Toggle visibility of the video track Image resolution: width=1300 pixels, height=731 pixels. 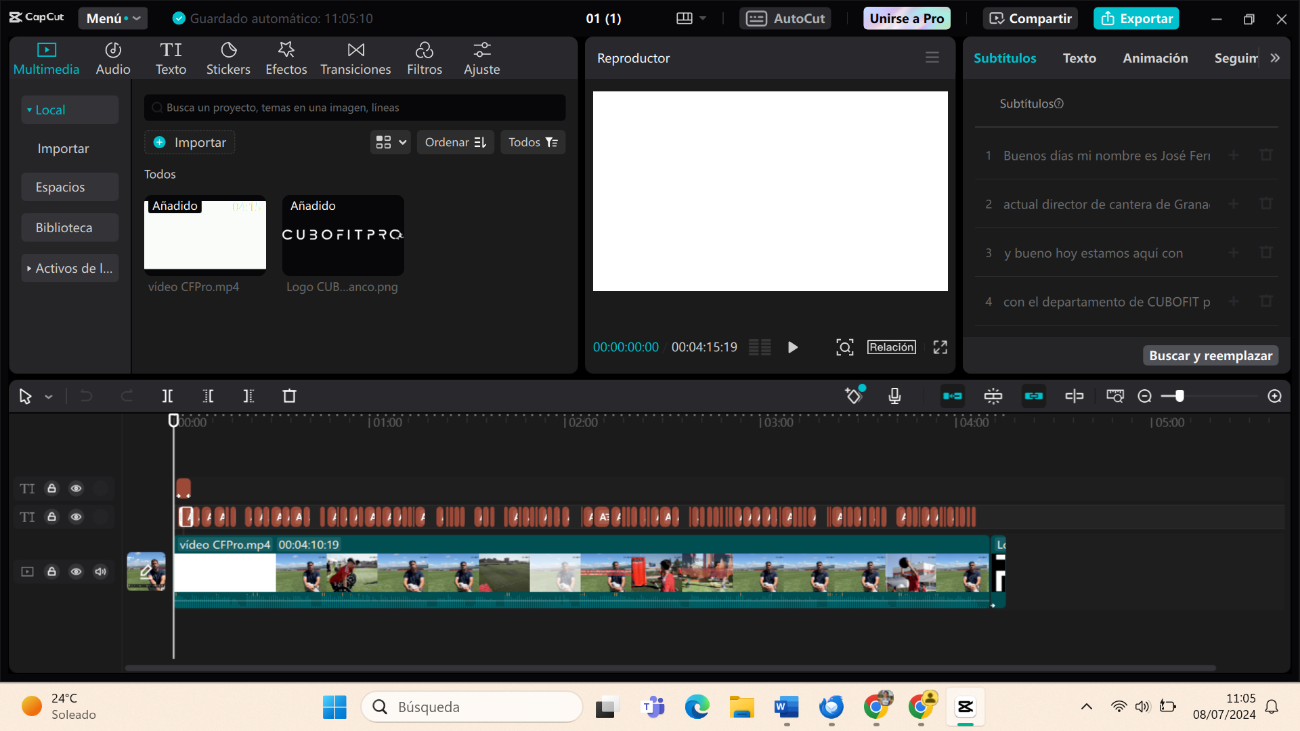tap(76, 572)
